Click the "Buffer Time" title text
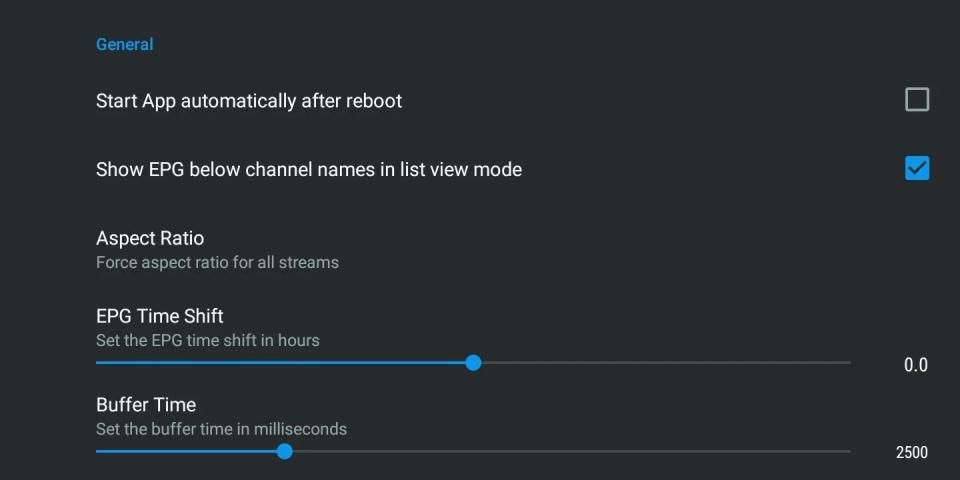The height and width of the screenshot is (480, 960). (146, 405)
